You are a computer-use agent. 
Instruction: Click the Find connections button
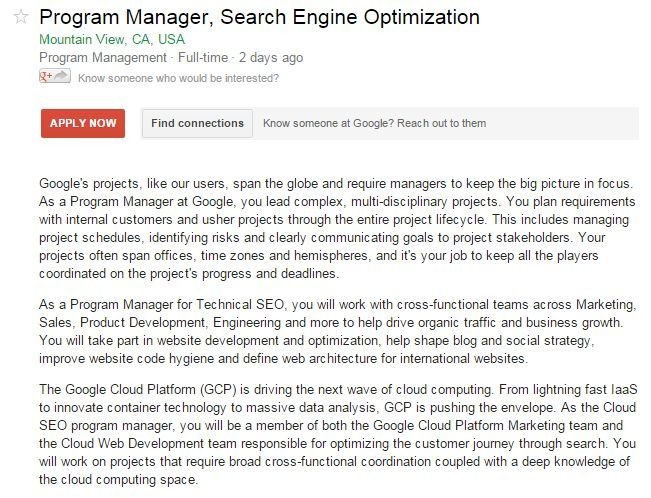coord(197,124)
